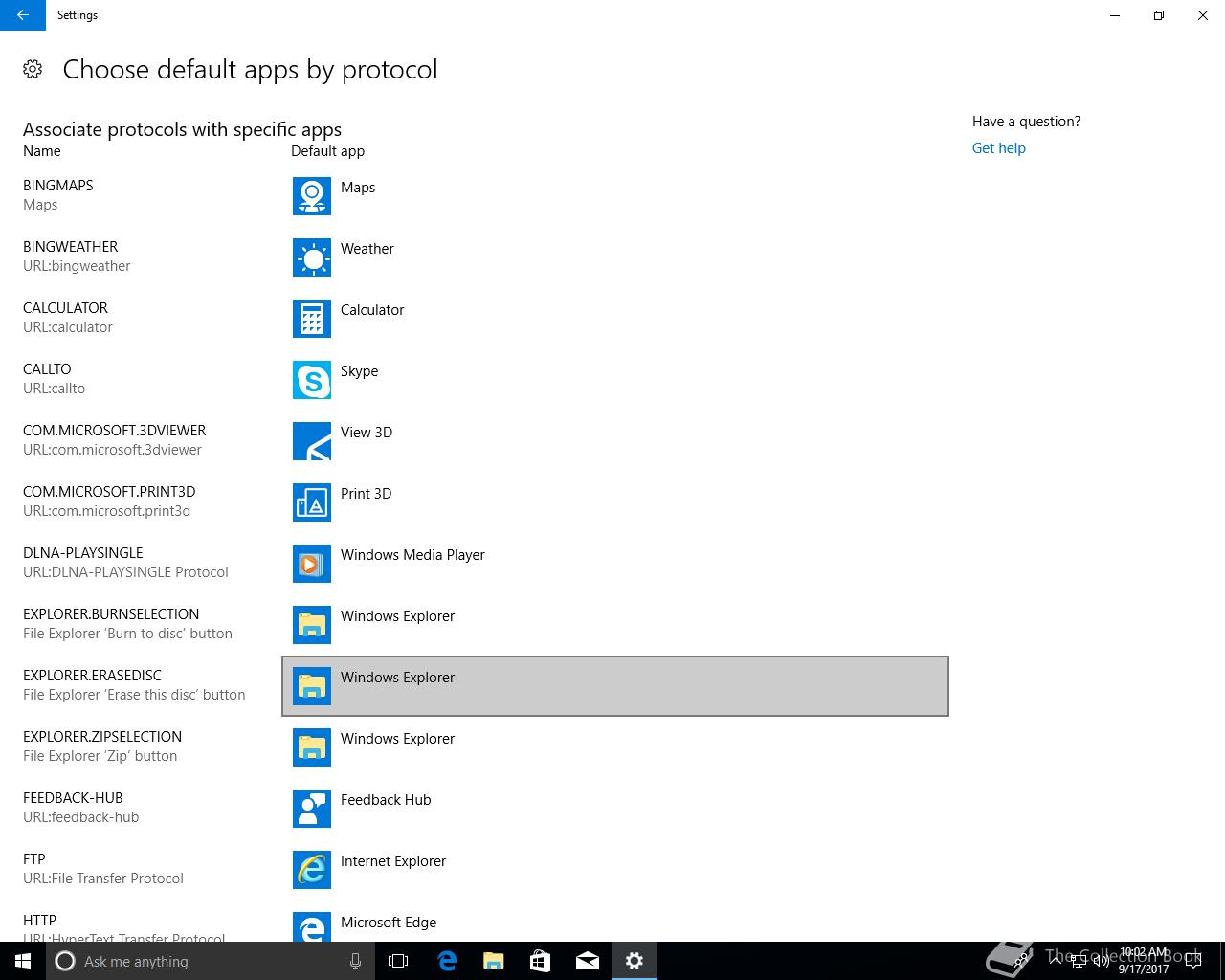Viewport: 1225px width, 980px height.
Task: Click the Calculator app icon
Action: pyautogui.click(x=312, y=319)
